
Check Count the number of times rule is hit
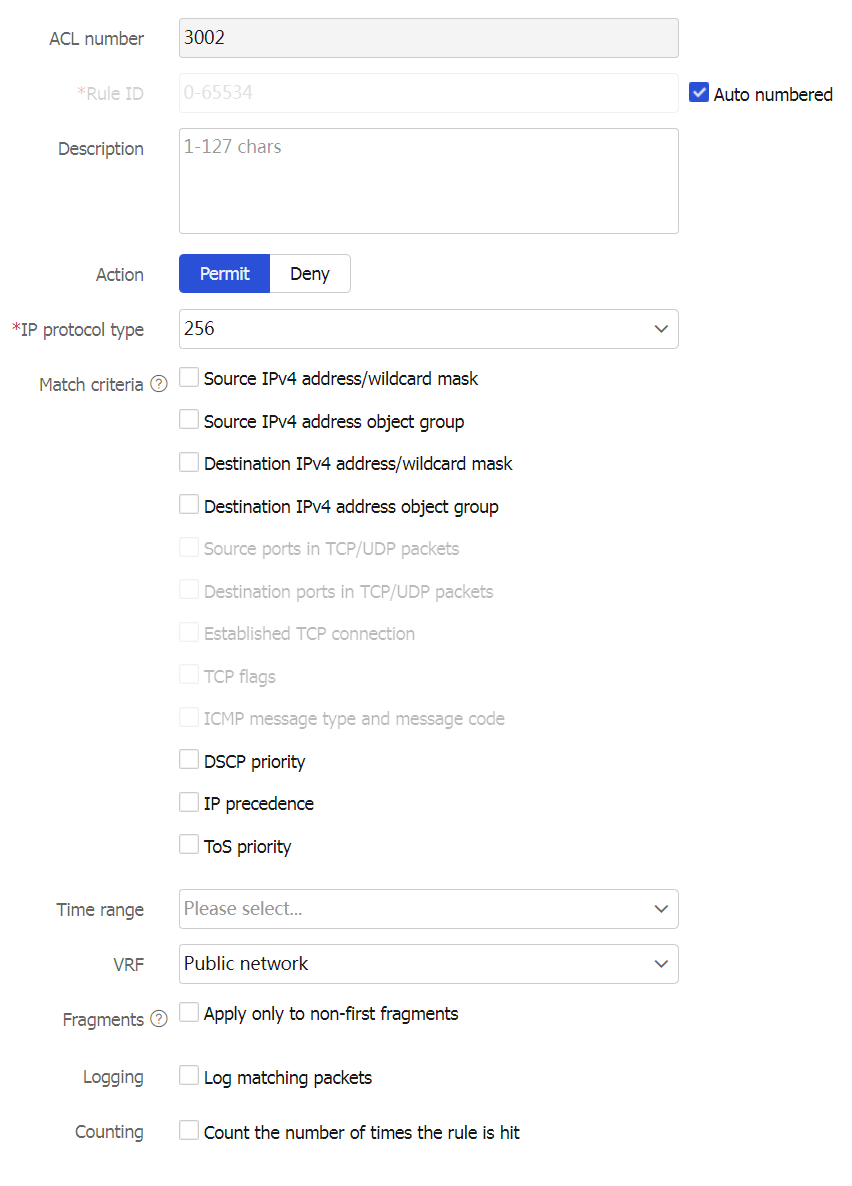(x=189, y=1132)
